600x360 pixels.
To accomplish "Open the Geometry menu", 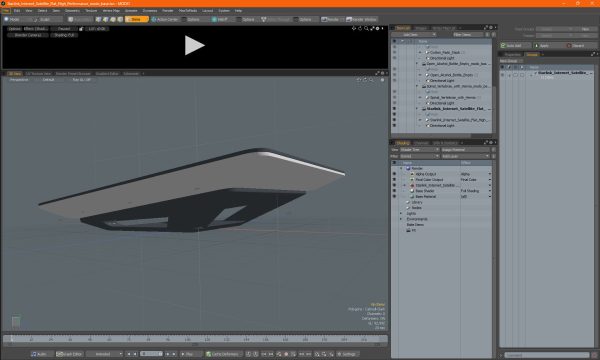I will 72,11.
